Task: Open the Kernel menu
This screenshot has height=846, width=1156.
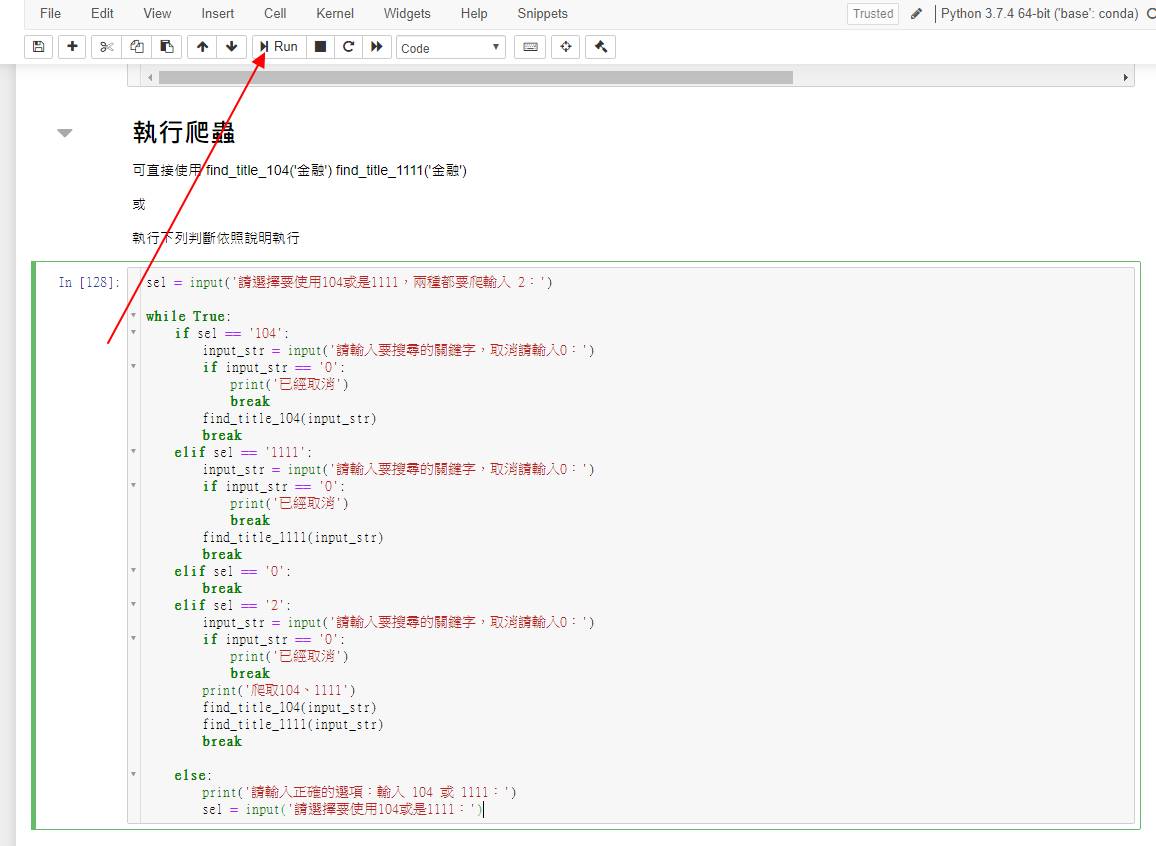Action: click(x=335, y=14)
